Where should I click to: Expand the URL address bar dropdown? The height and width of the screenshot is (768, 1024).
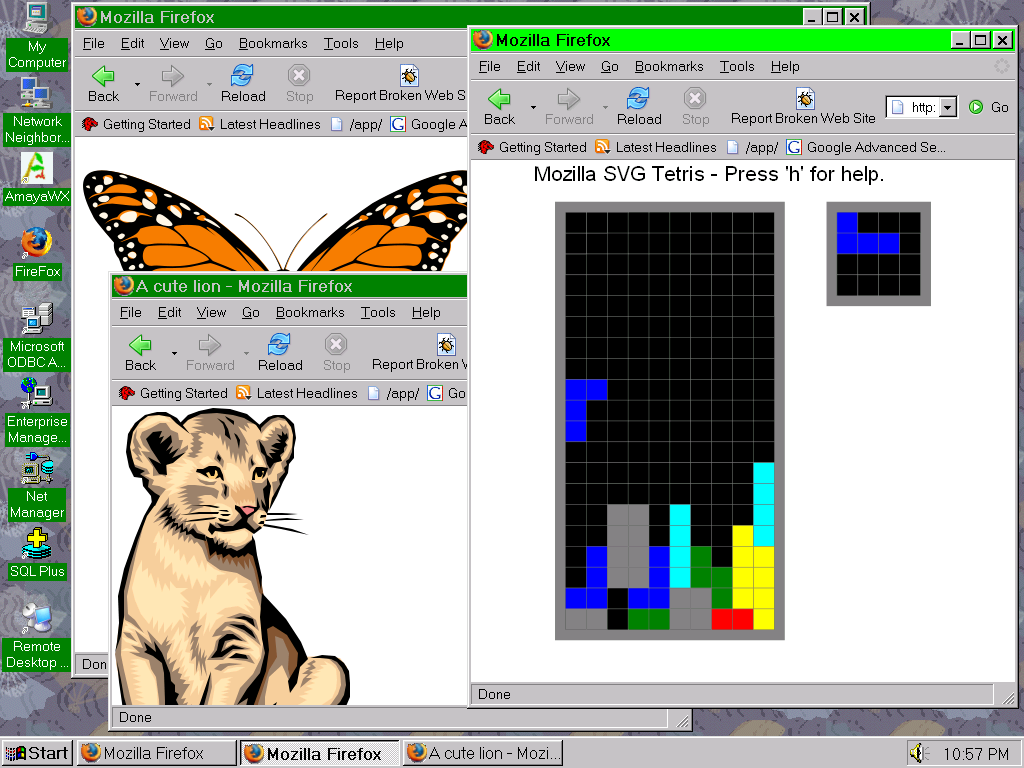[947, 107]
